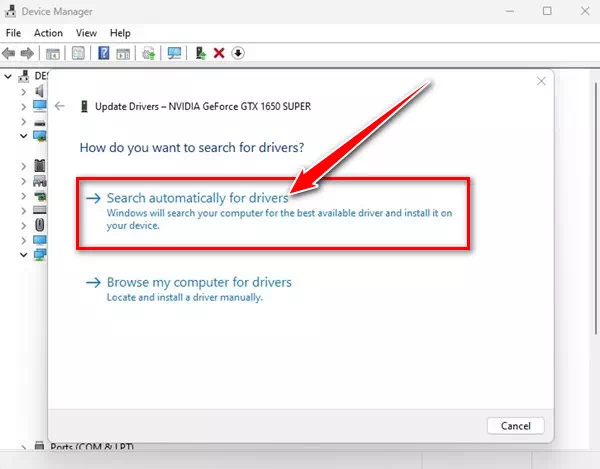The height and width of the screenshot is (469, 600).
Task: Open the View menu
Action: (x=86, y=33)
